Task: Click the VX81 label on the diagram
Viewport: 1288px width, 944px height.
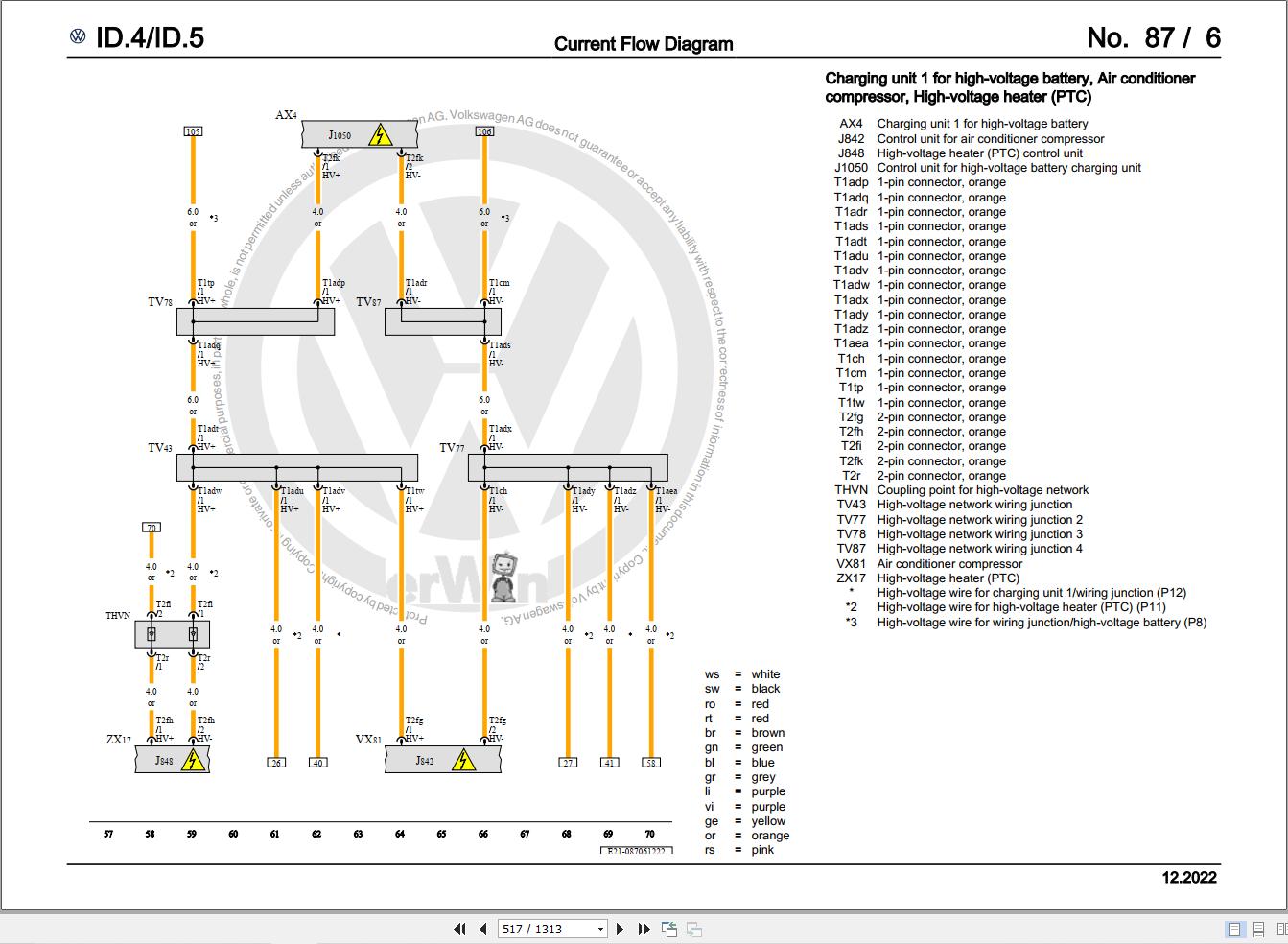Action: click(368, 740)
